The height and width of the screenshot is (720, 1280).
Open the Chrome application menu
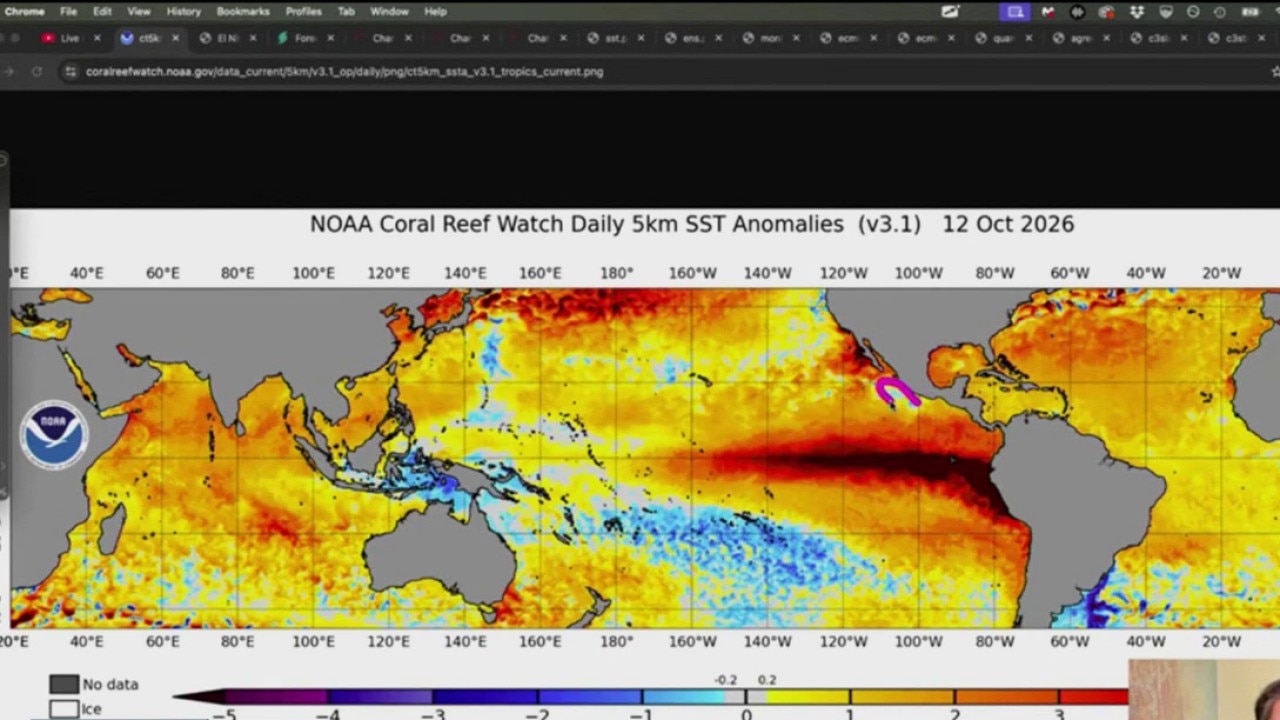coord(24,12)
